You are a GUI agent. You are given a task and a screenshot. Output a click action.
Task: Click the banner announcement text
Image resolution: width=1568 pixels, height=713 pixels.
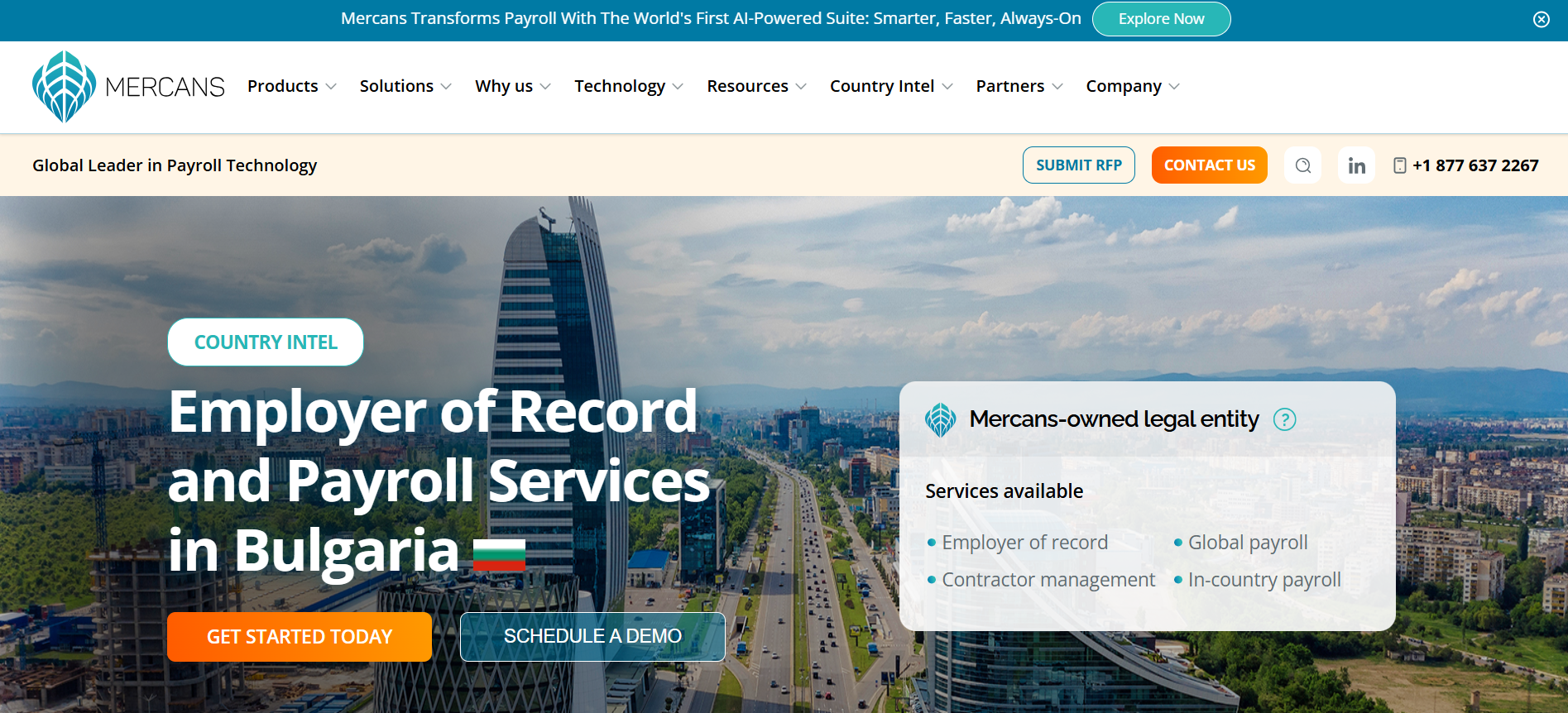pos(711,18)
